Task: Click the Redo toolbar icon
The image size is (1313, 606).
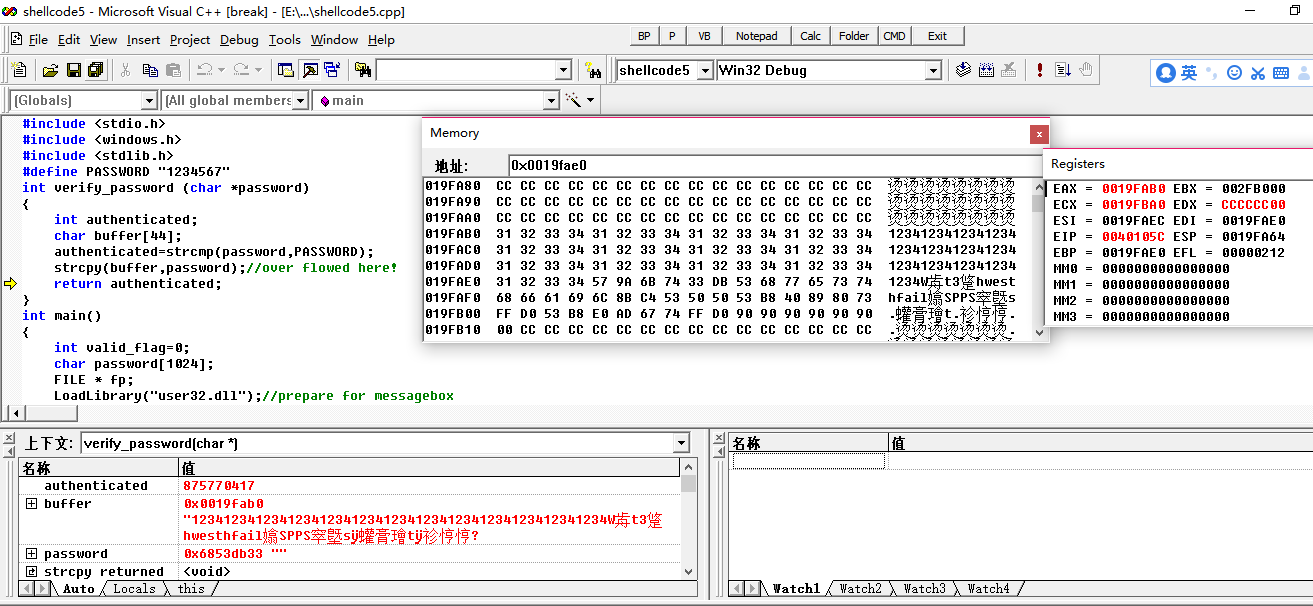Action: (x=241, y=70)
